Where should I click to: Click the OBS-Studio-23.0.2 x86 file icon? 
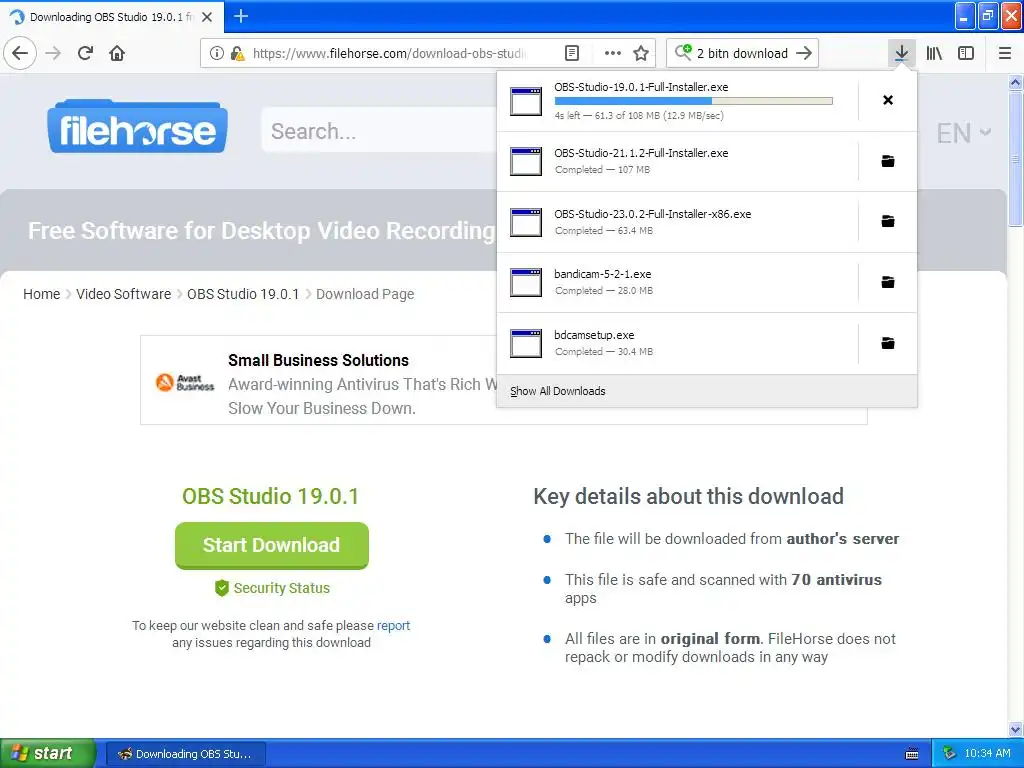point(526,222)
